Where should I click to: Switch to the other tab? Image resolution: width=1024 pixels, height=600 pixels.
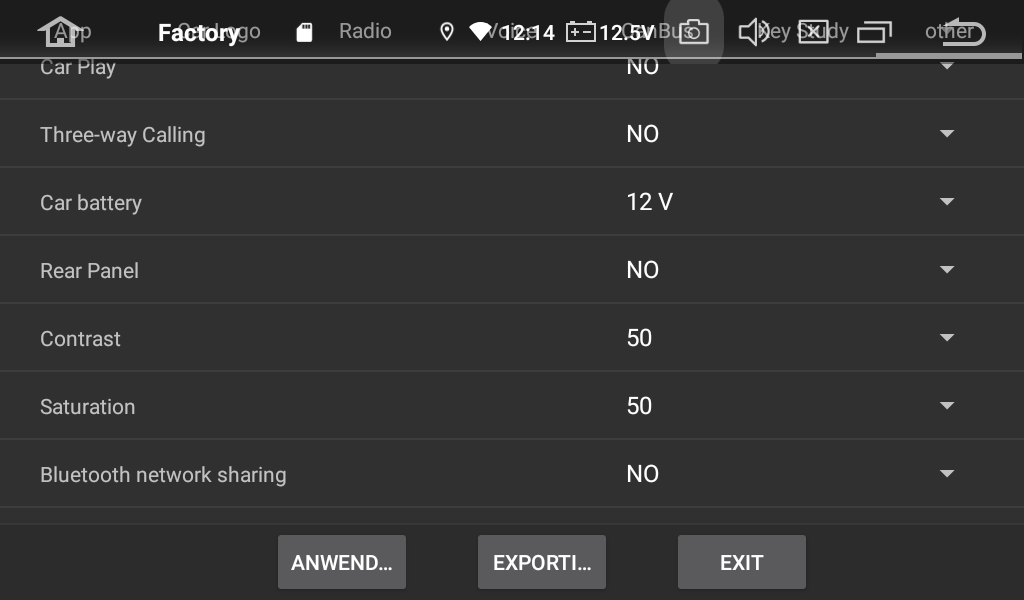tap(949, 31)
